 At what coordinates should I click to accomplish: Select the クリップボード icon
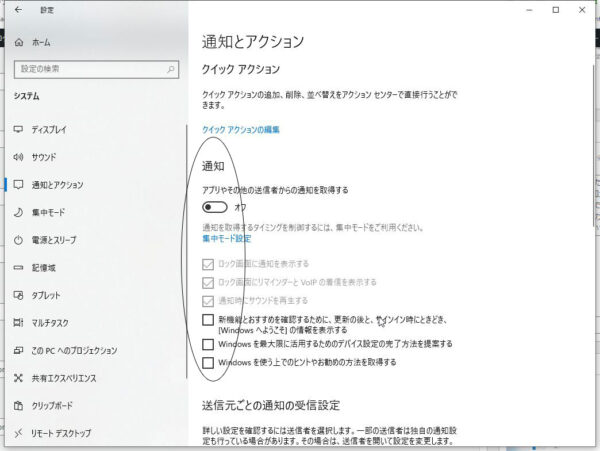point(18,406)
